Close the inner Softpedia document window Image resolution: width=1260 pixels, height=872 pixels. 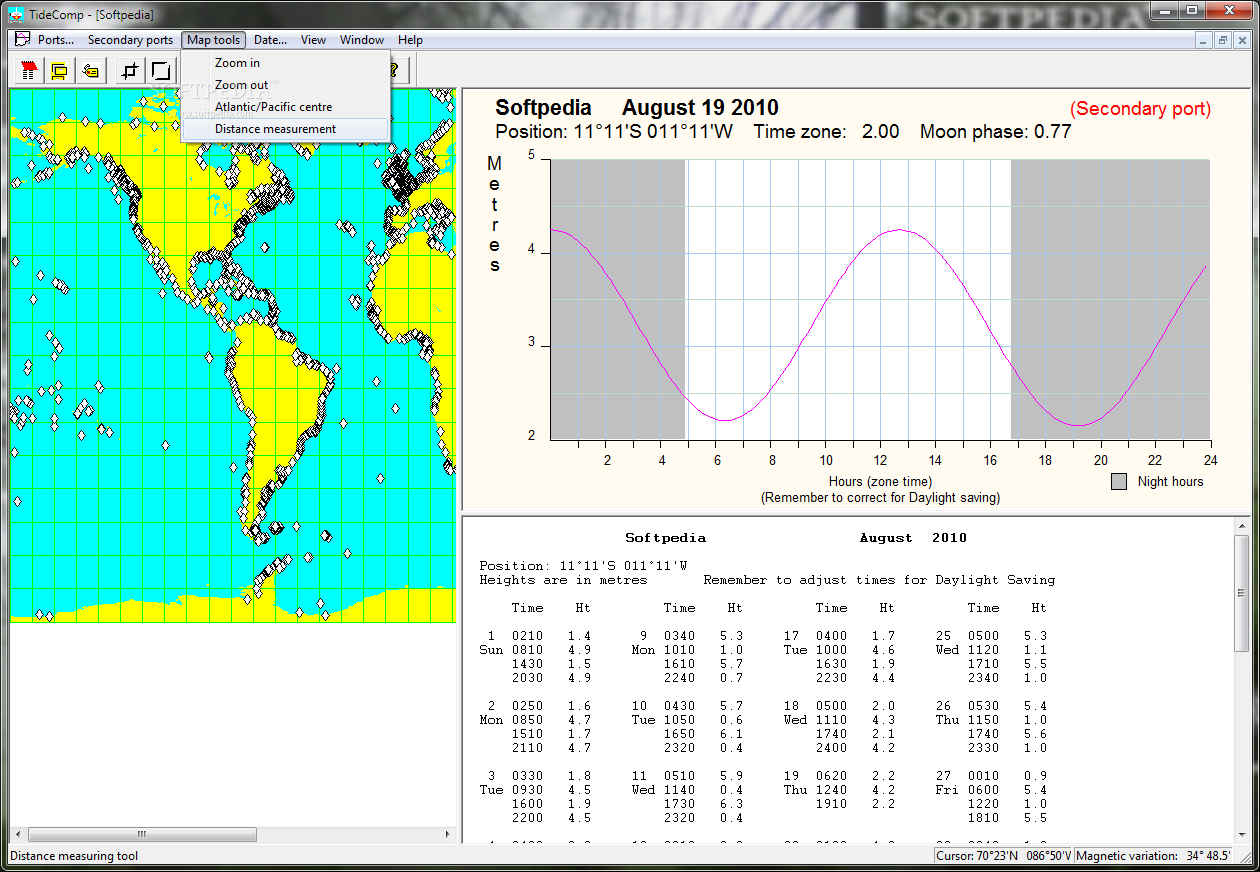point(1241,40)
